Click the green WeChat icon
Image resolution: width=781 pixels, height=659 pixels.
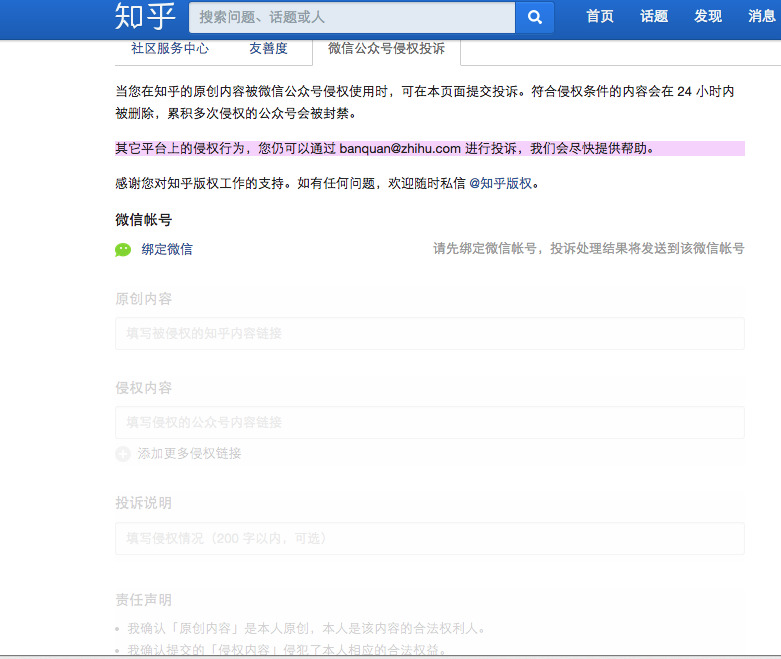[123, 250]
